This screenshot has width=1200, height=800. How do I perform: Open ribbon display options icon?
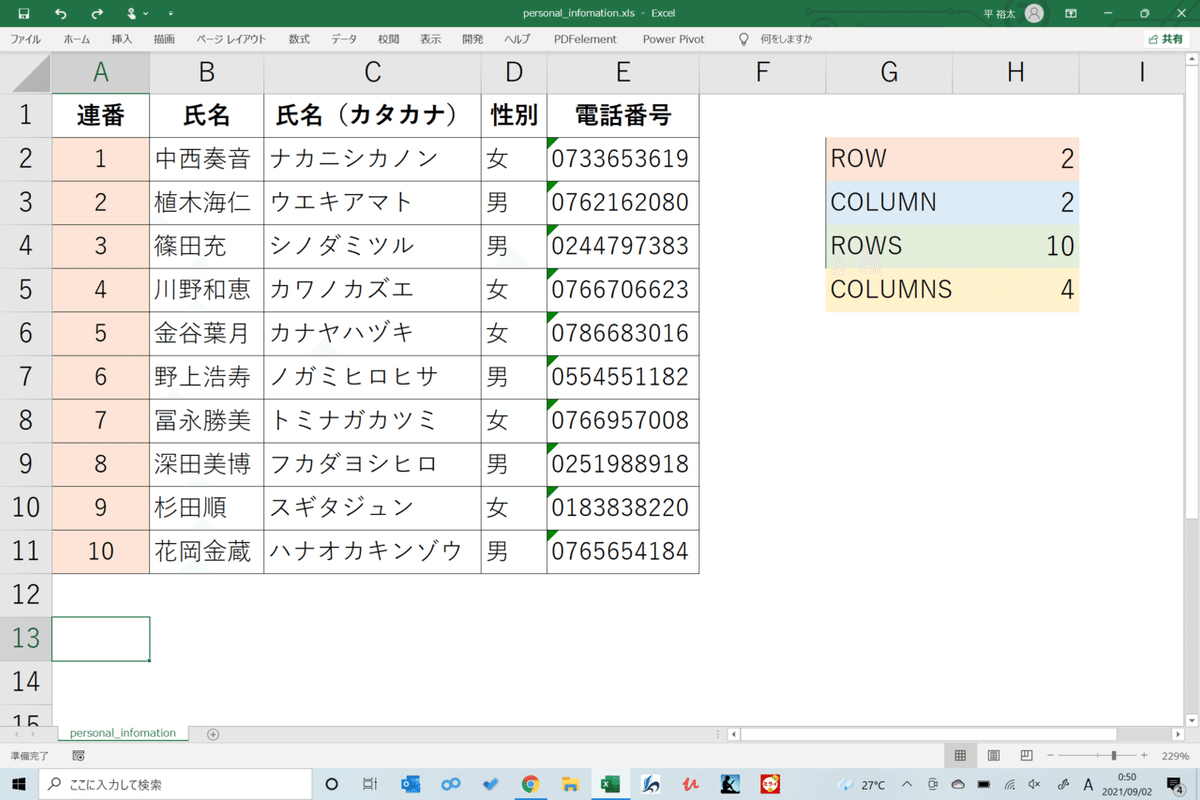tap(1071, 14)
